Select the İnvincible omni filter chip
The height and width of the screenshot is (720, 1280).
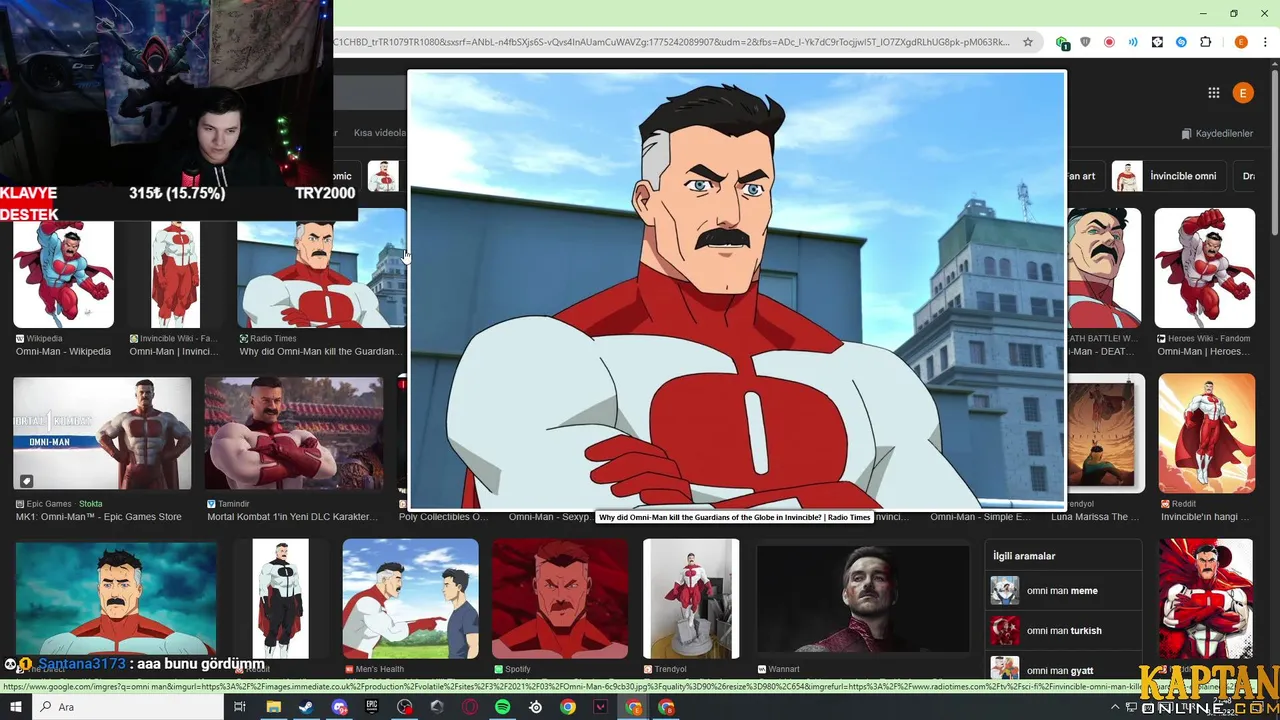[1167, 176]
